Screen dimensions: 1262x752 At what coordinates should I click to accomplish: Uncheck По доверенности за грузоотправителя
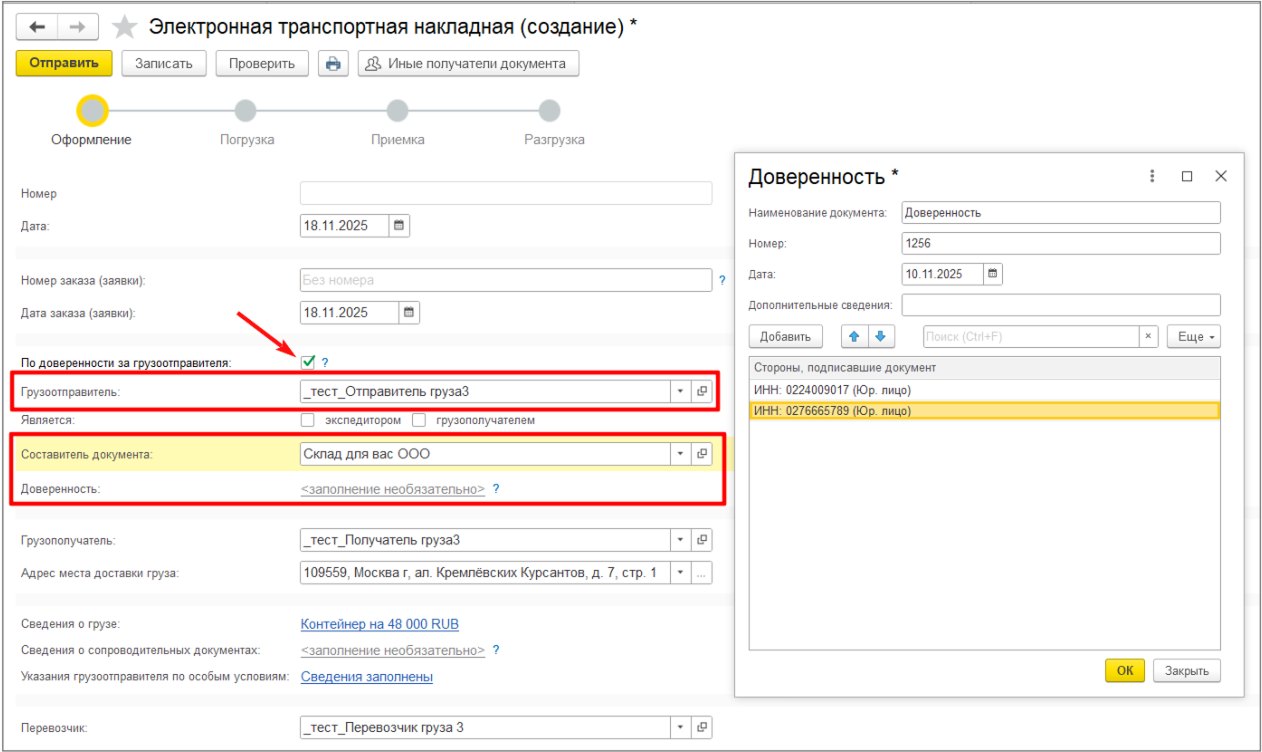coord(307,361)
